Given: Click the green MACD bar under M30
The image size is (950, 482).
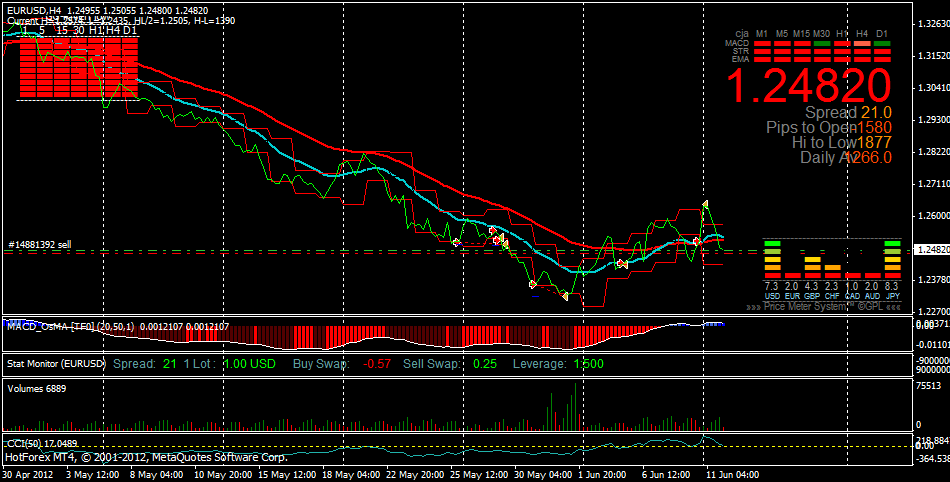Looking at the screenshot, I should pos(822,44).
